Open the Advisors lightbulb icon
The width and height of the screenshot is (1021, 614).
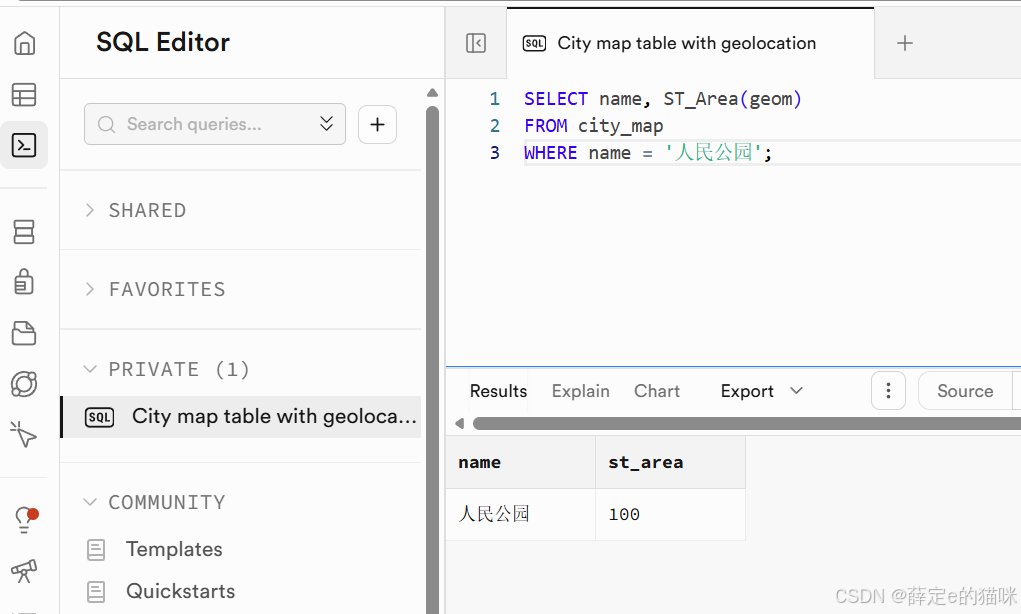[x=25, y=520]
